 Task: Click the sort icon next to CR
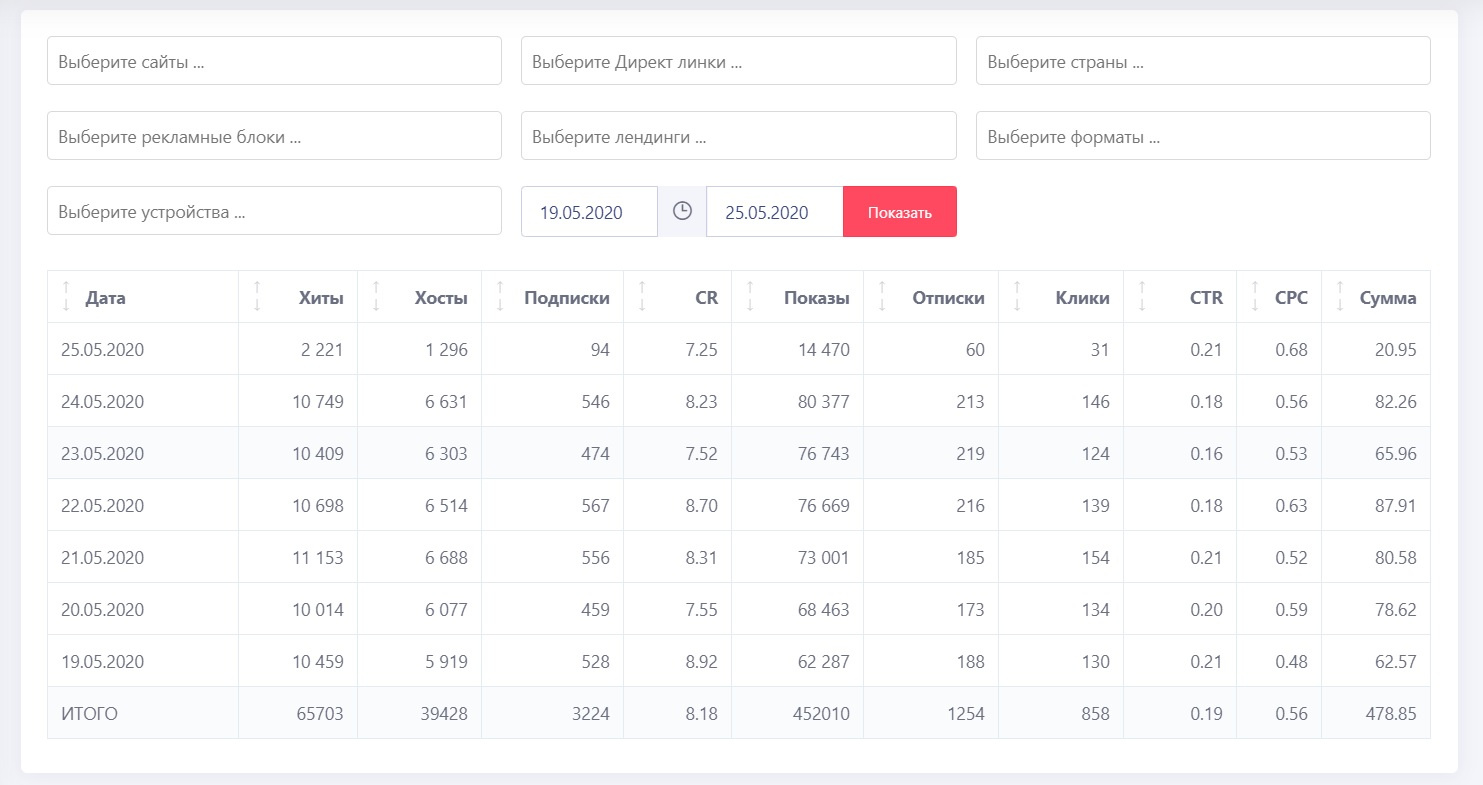click(x=642, y=297)
